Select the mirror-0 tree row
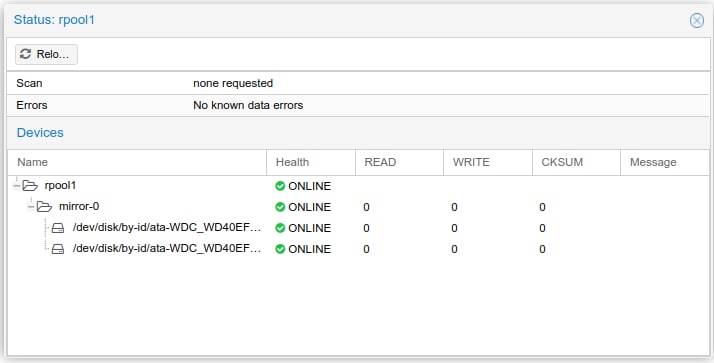 (358, 207)
